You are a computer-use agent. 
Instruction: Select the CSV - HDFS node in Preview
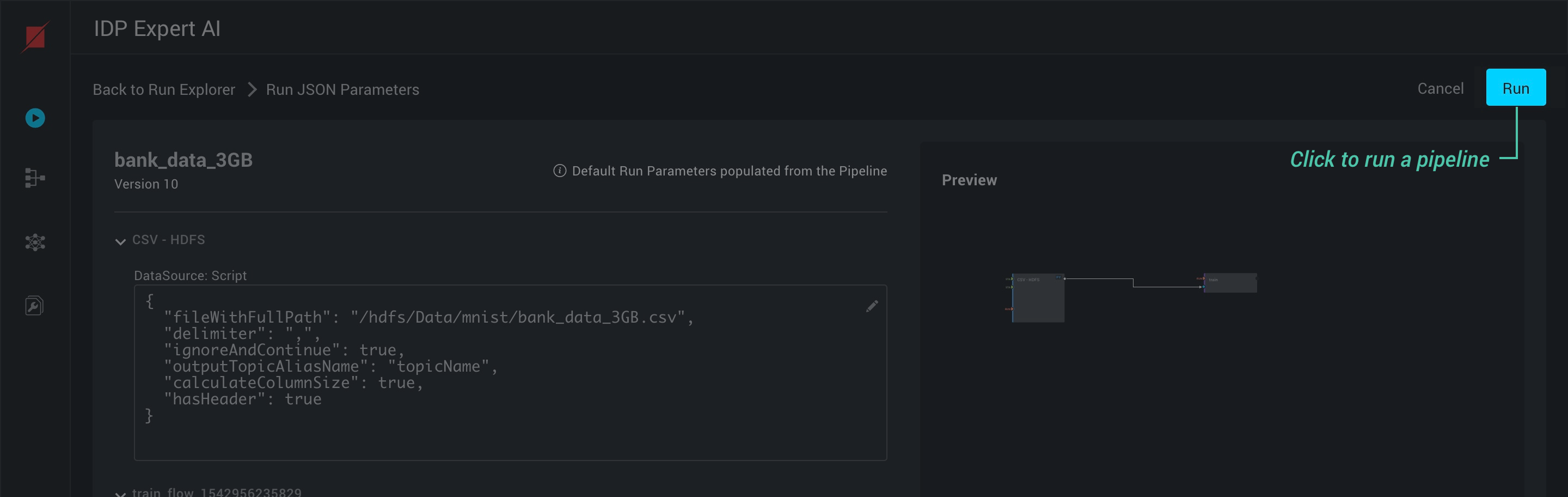click(x=1038, y=298)
